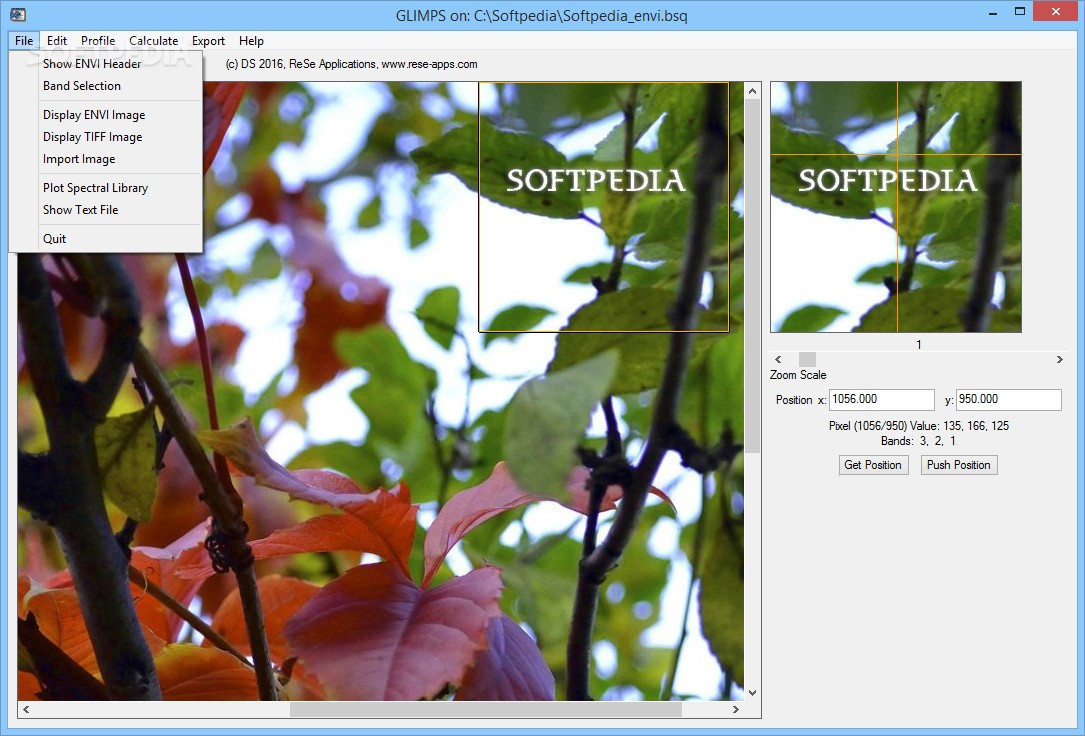Image resolution: width=1085 pixels, height=736 pixels.
Task: Open the File menu
Action: click(24, 41)
